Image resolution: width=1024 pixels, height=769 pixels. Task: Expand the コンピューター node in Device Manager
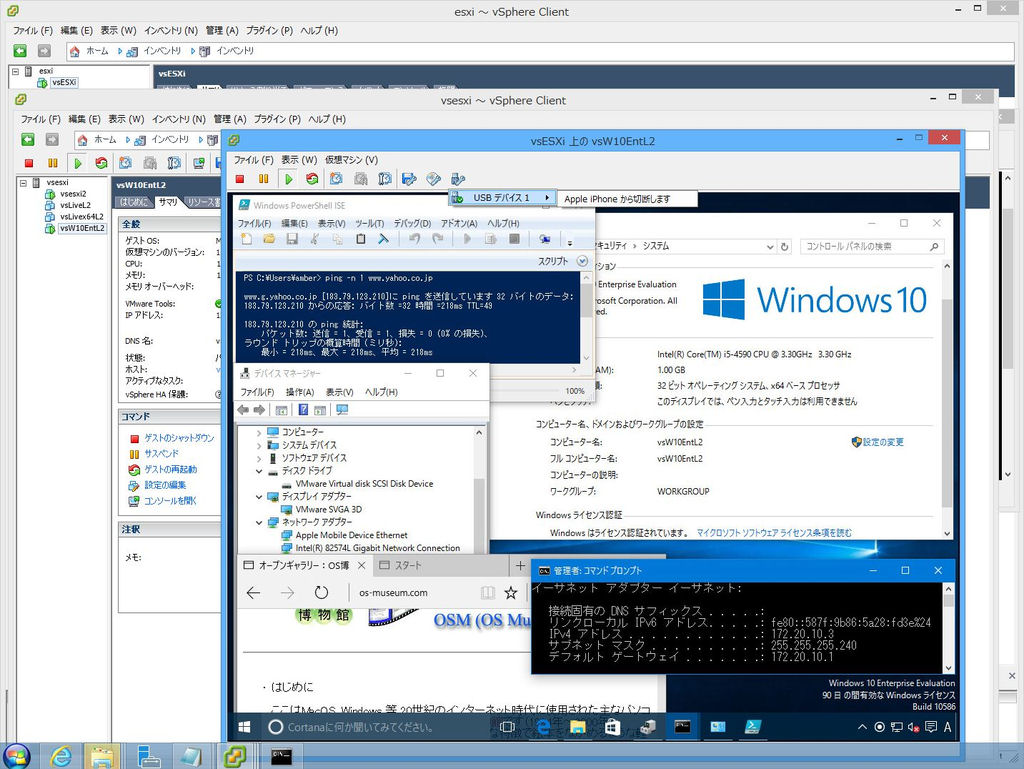[259, 432]
